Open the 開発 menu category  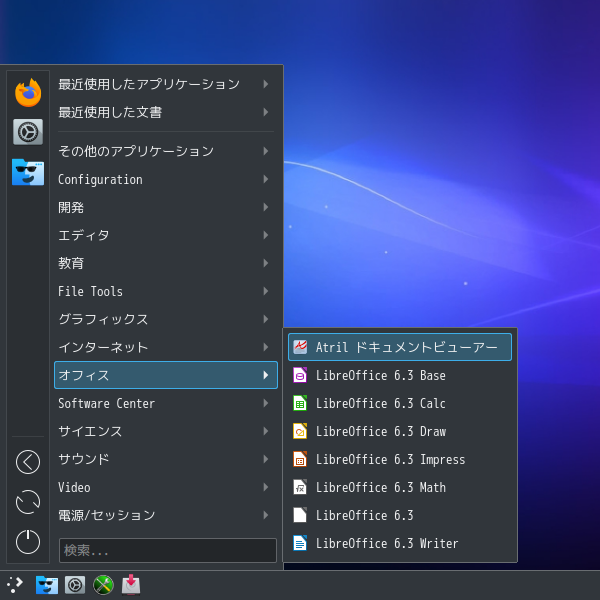(x=166, y=207)
